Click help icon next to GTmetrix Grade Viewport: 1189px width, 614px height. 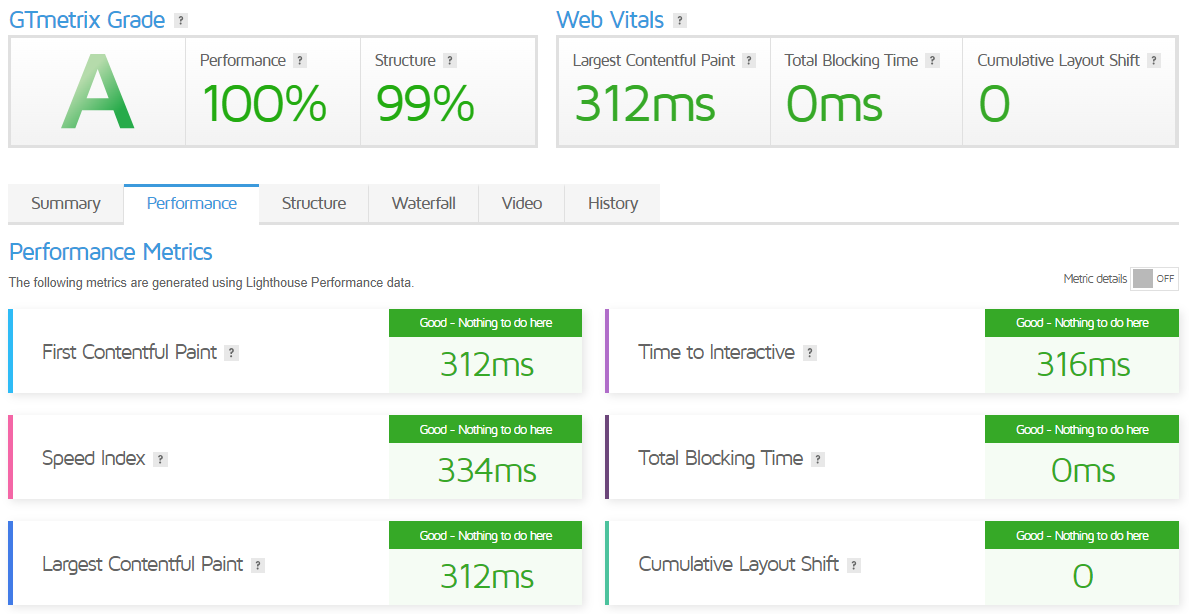pyautogui.click(x=180, y=20)
